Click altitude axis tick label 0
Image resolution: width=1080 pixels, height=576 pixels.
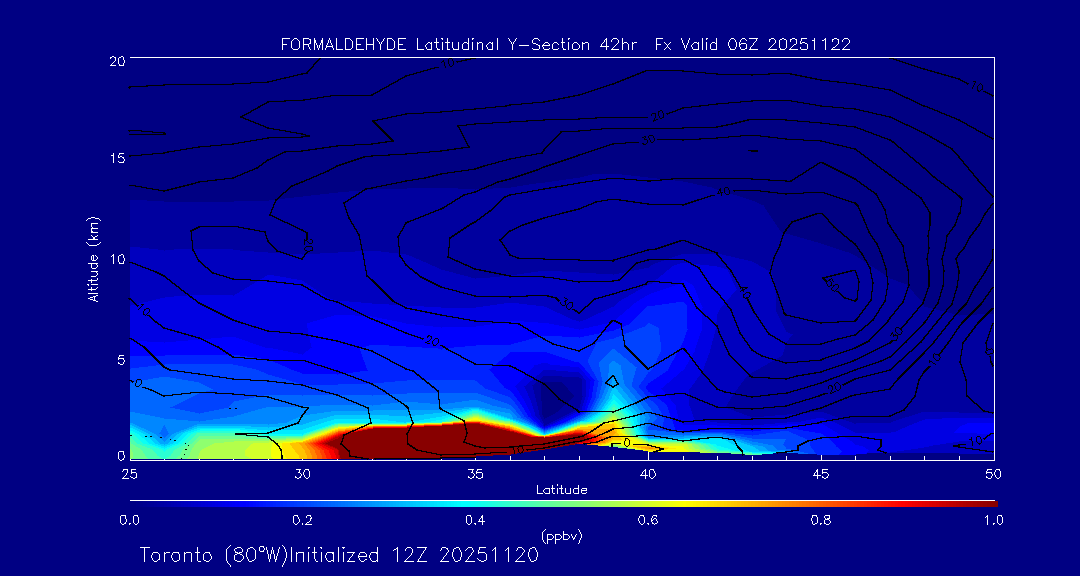(x=121, y=455)
